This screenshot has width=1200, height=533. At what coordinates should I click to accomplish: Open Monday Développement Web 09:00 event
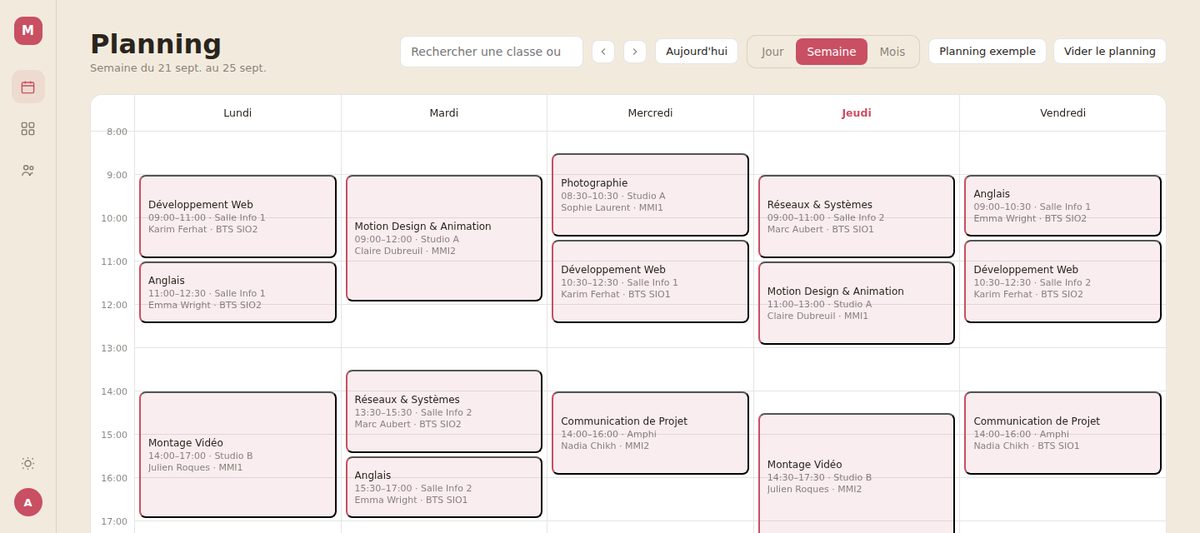[238, 217]
